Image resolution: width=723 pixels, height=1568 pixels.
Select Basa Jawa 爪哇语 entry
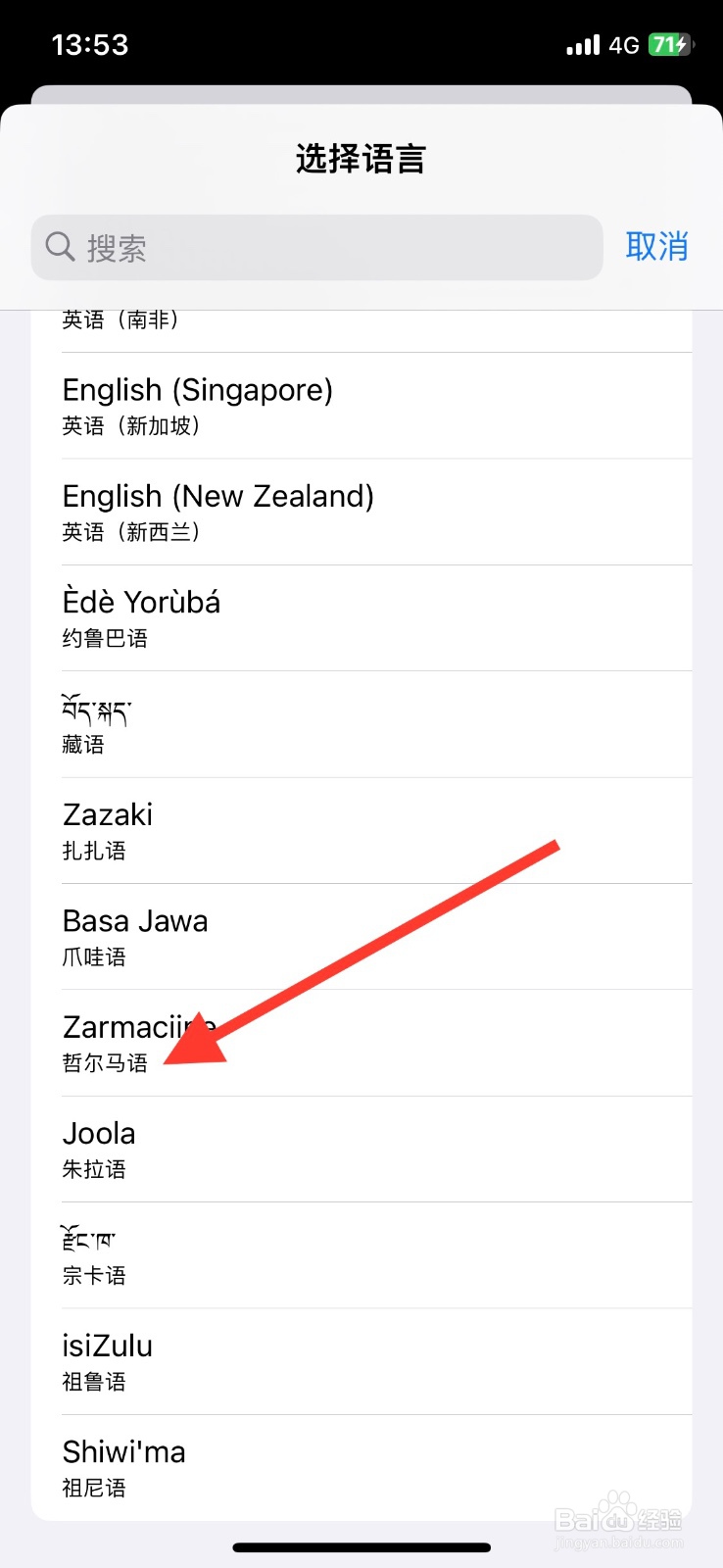(x=361, y=937)
